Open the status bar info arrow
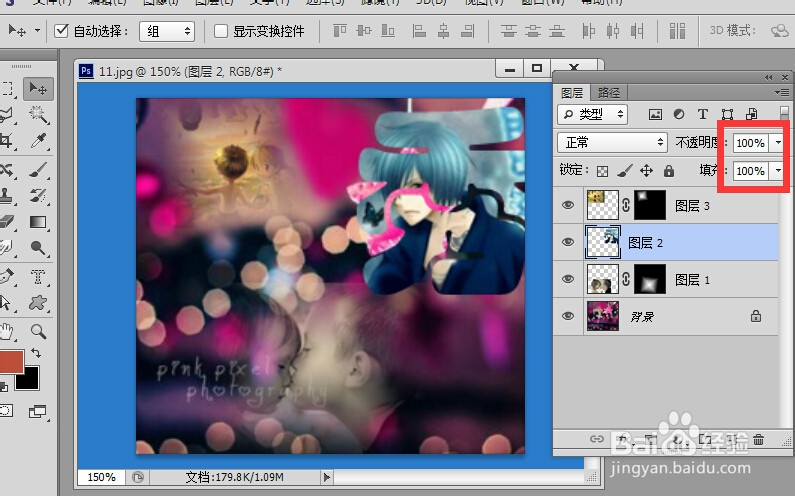This screenshot has height=496, width=795. point(327,477)
